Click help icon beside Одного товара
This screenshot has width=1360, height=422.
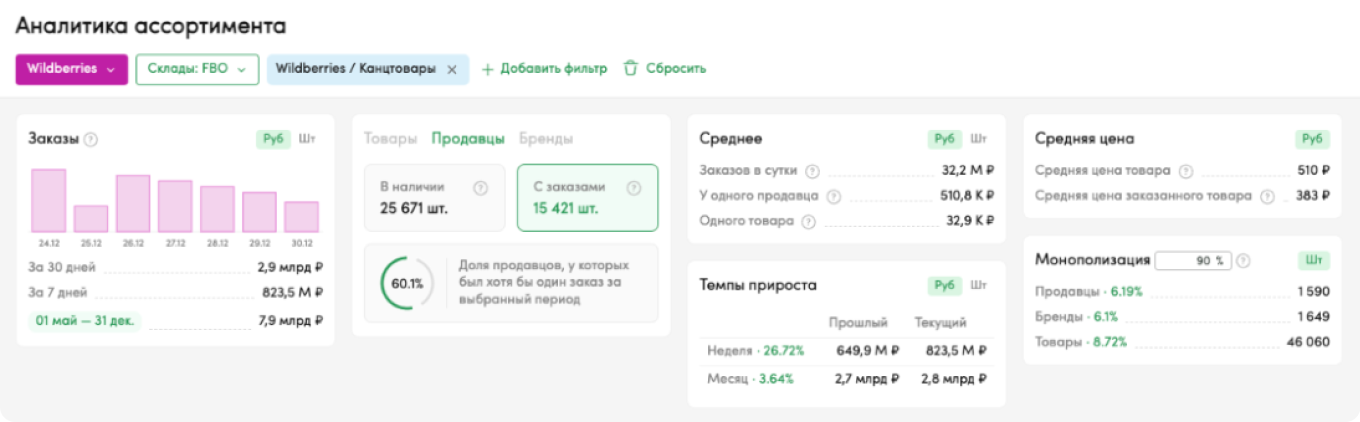(809, 221)
